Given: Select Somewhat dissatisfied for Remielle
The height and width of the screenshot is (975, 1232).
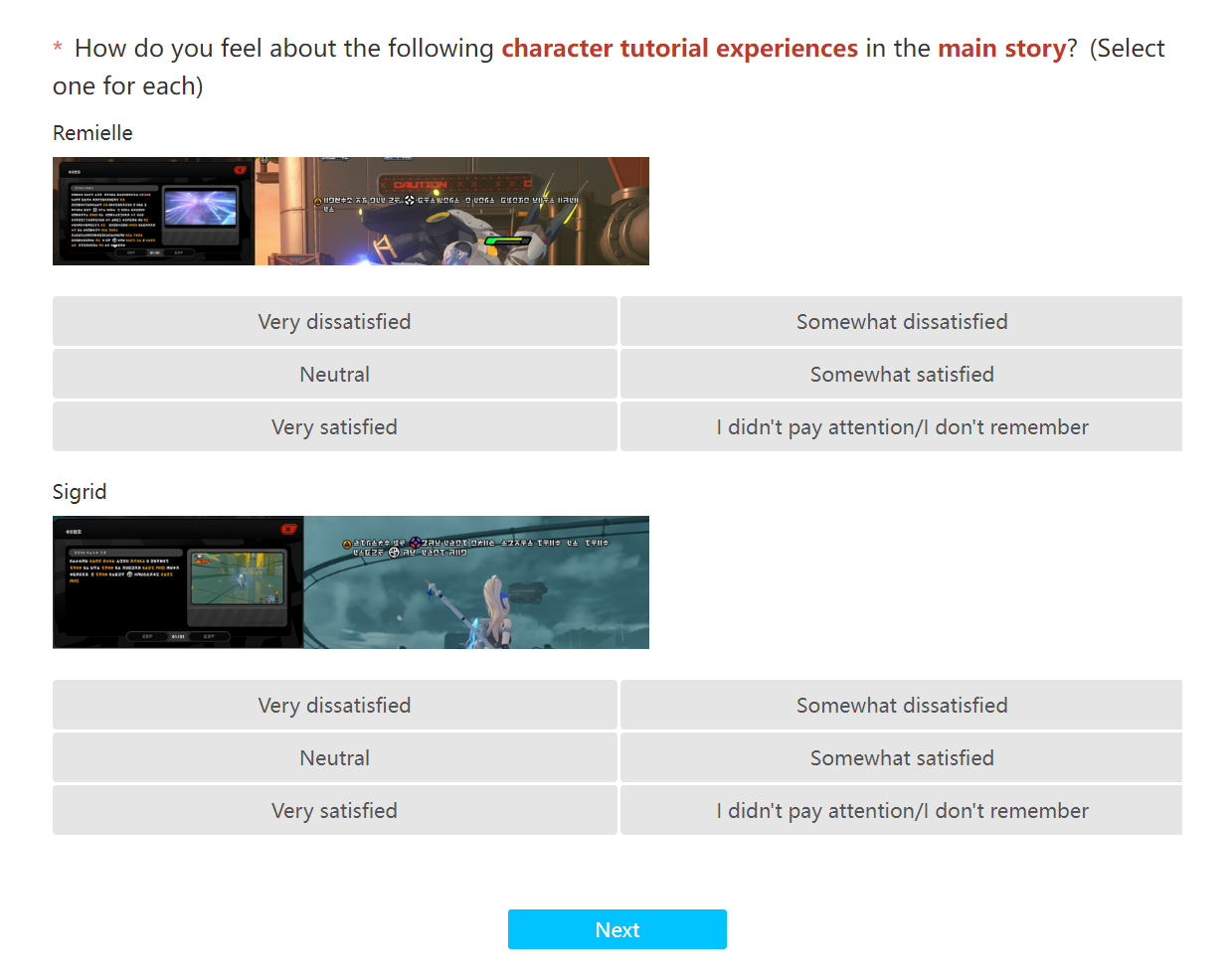Looking at the screenshot, I should click(901, 321).
